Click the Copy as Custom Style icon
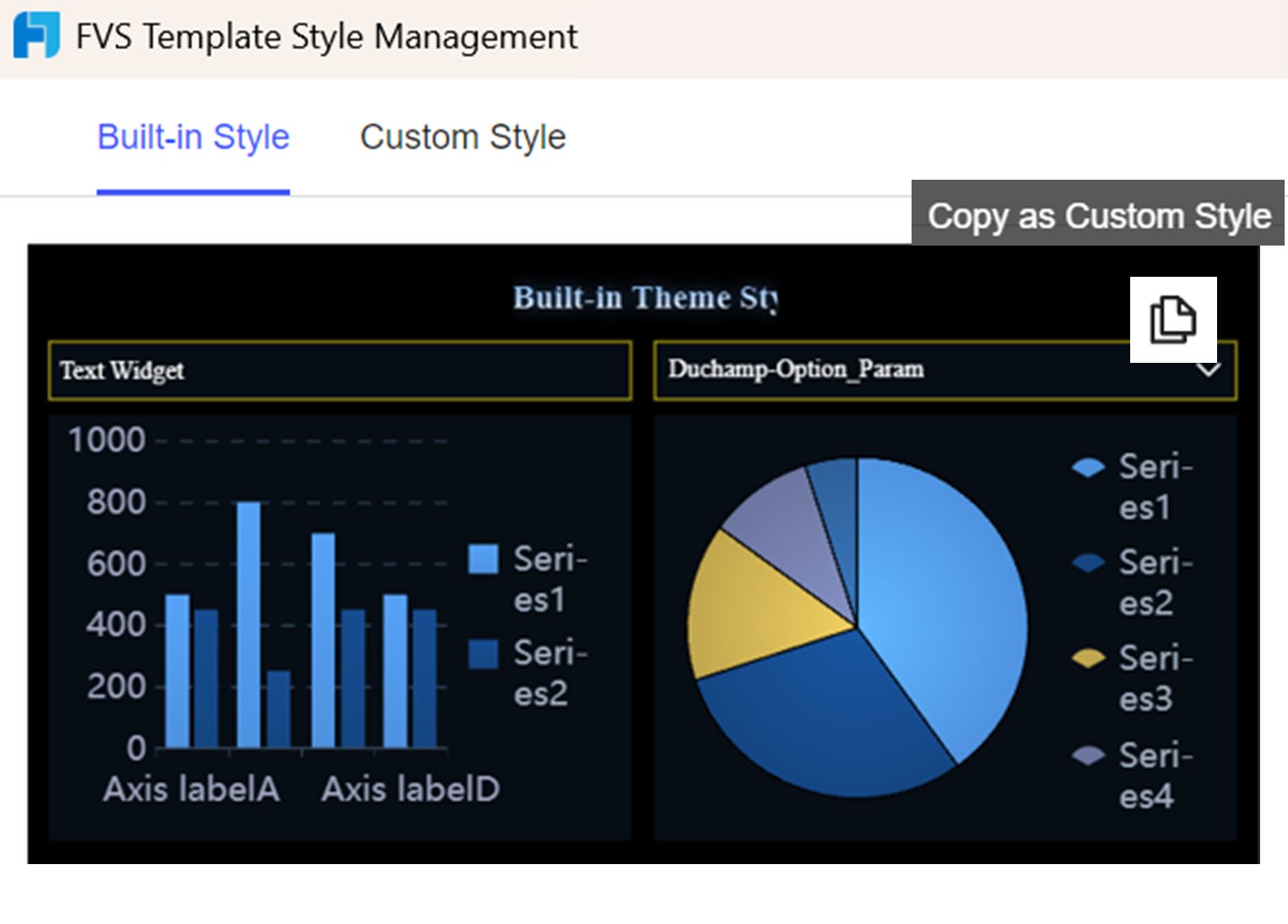1288x924 pixels. click(x=1173, y=320)
